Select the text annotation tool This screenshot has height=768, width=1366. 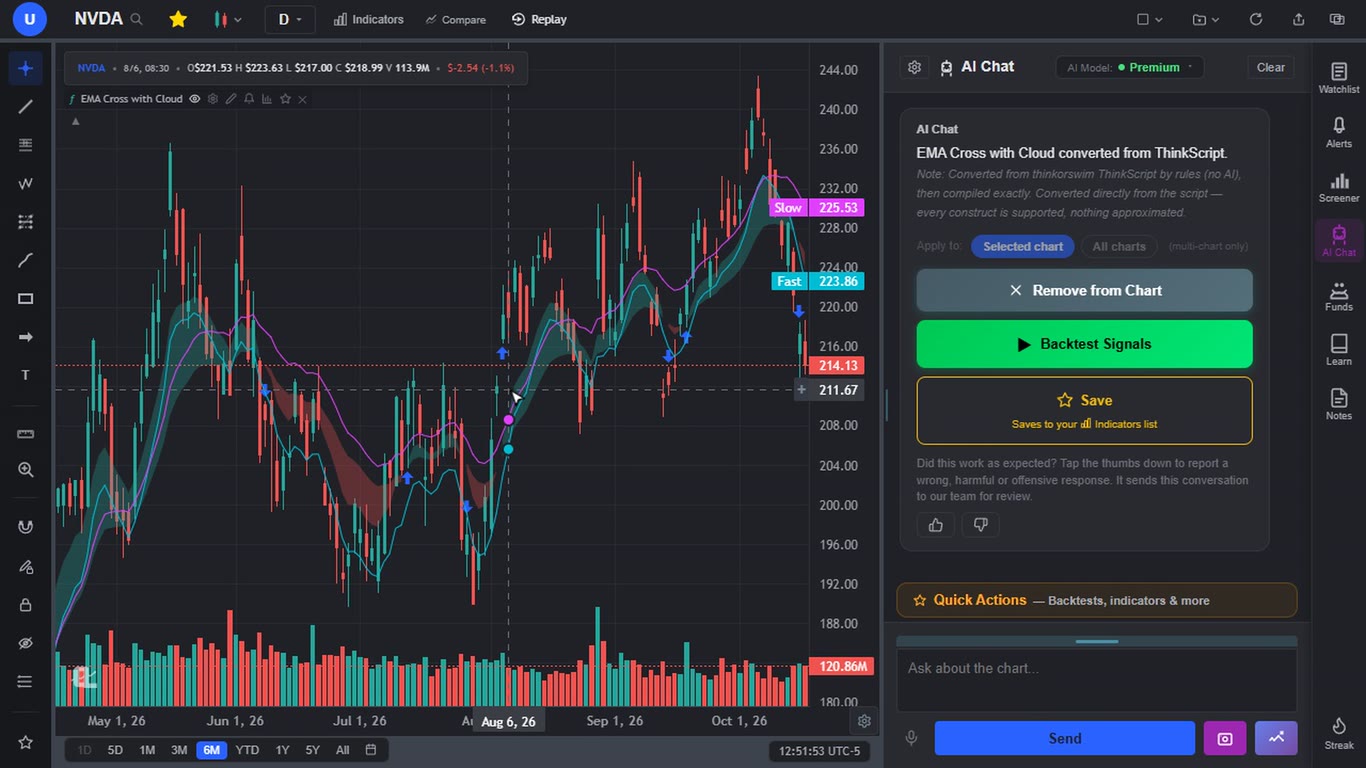click(x=26, y=376)
